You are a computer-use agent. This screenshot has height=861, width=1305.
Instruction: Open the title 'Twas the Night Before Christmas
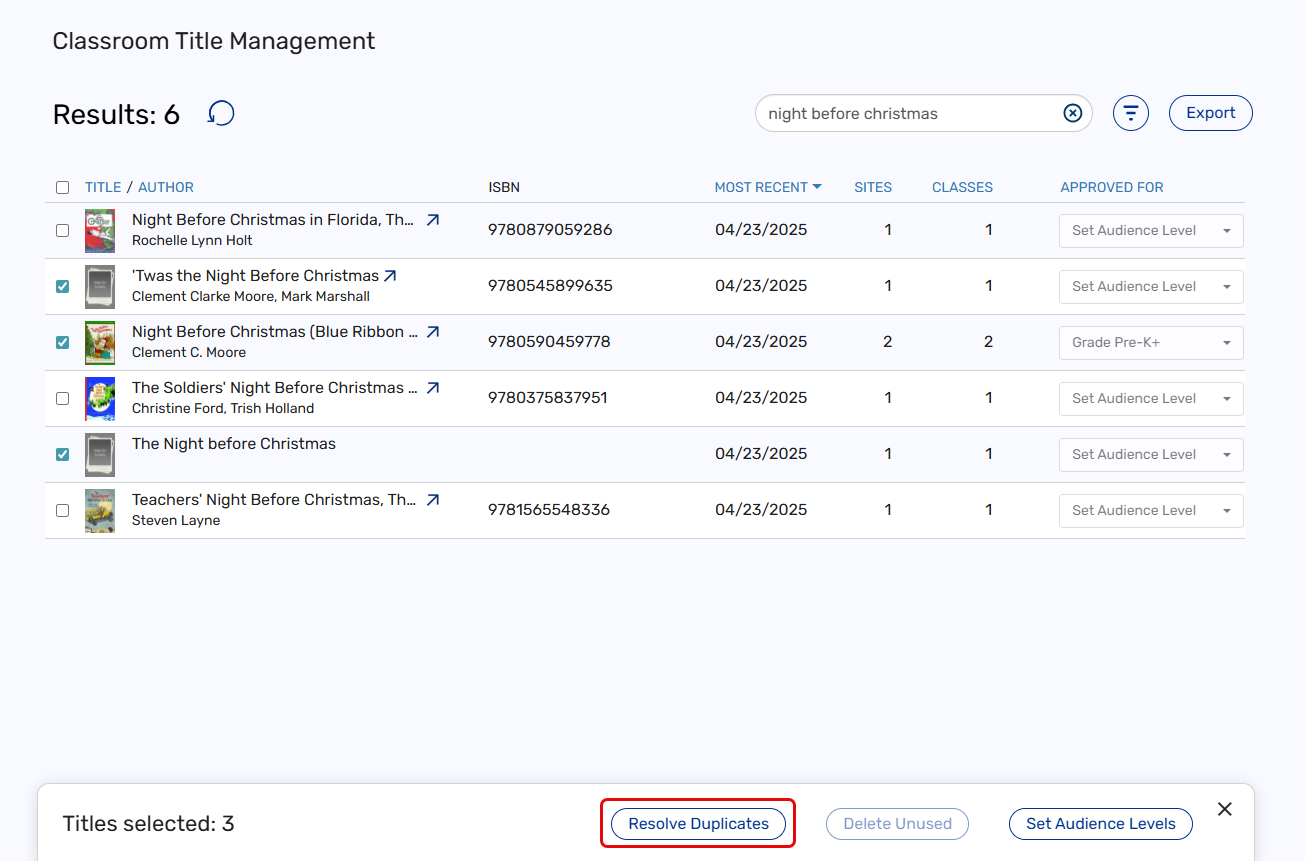[x=255, y=276]
